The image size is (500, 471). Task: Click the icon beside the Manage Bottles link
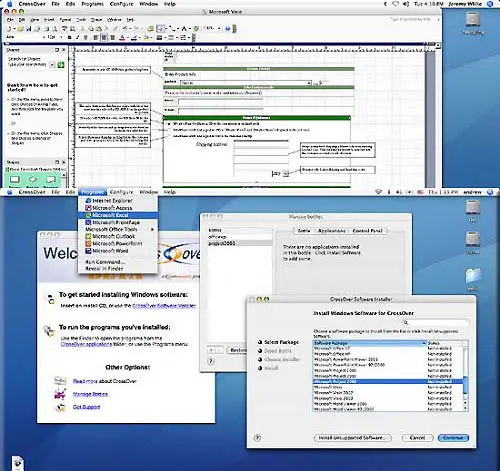click(x=60, y=394)
